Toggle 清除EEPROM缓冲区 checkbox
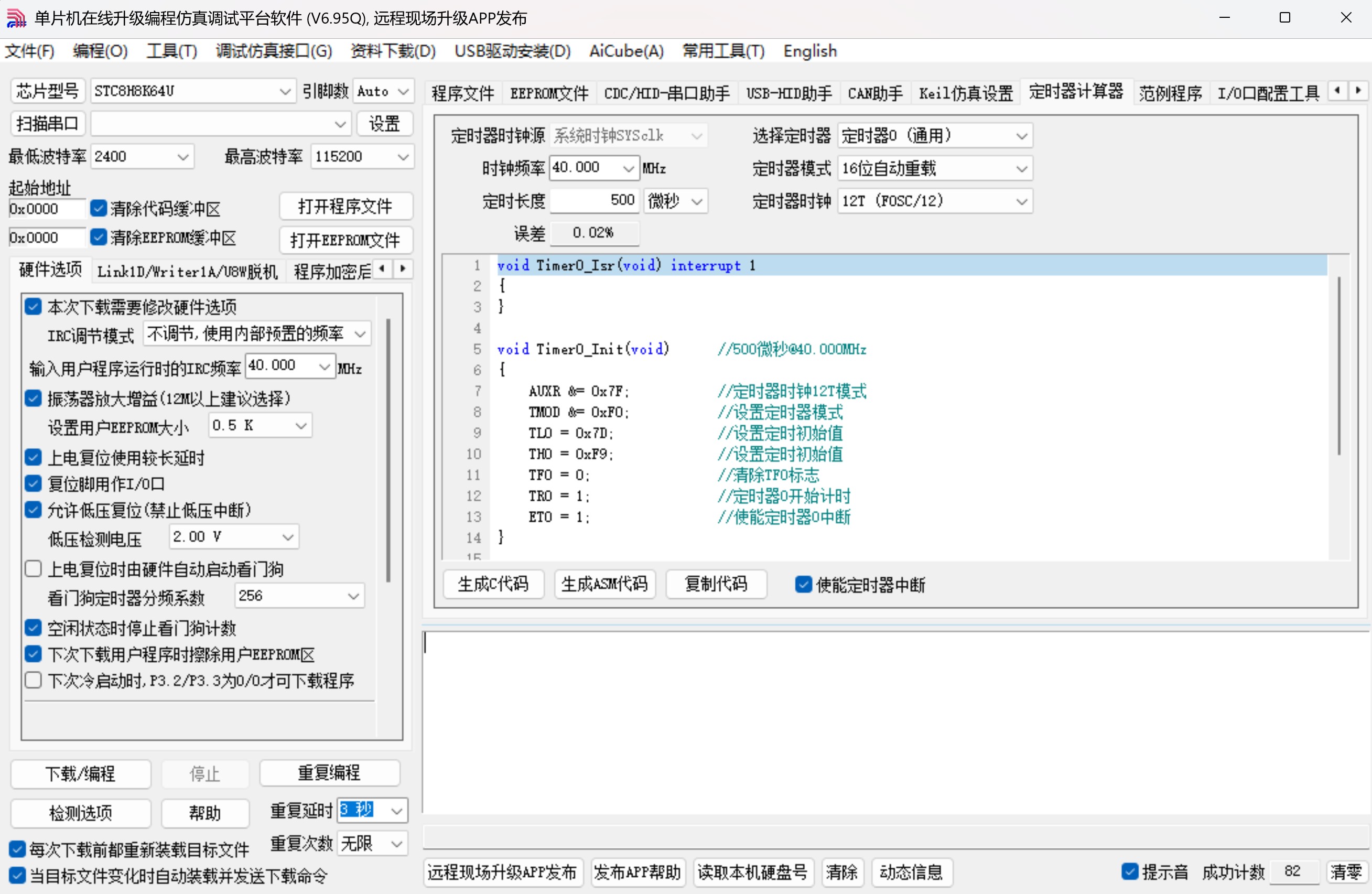 click(99, 237)
